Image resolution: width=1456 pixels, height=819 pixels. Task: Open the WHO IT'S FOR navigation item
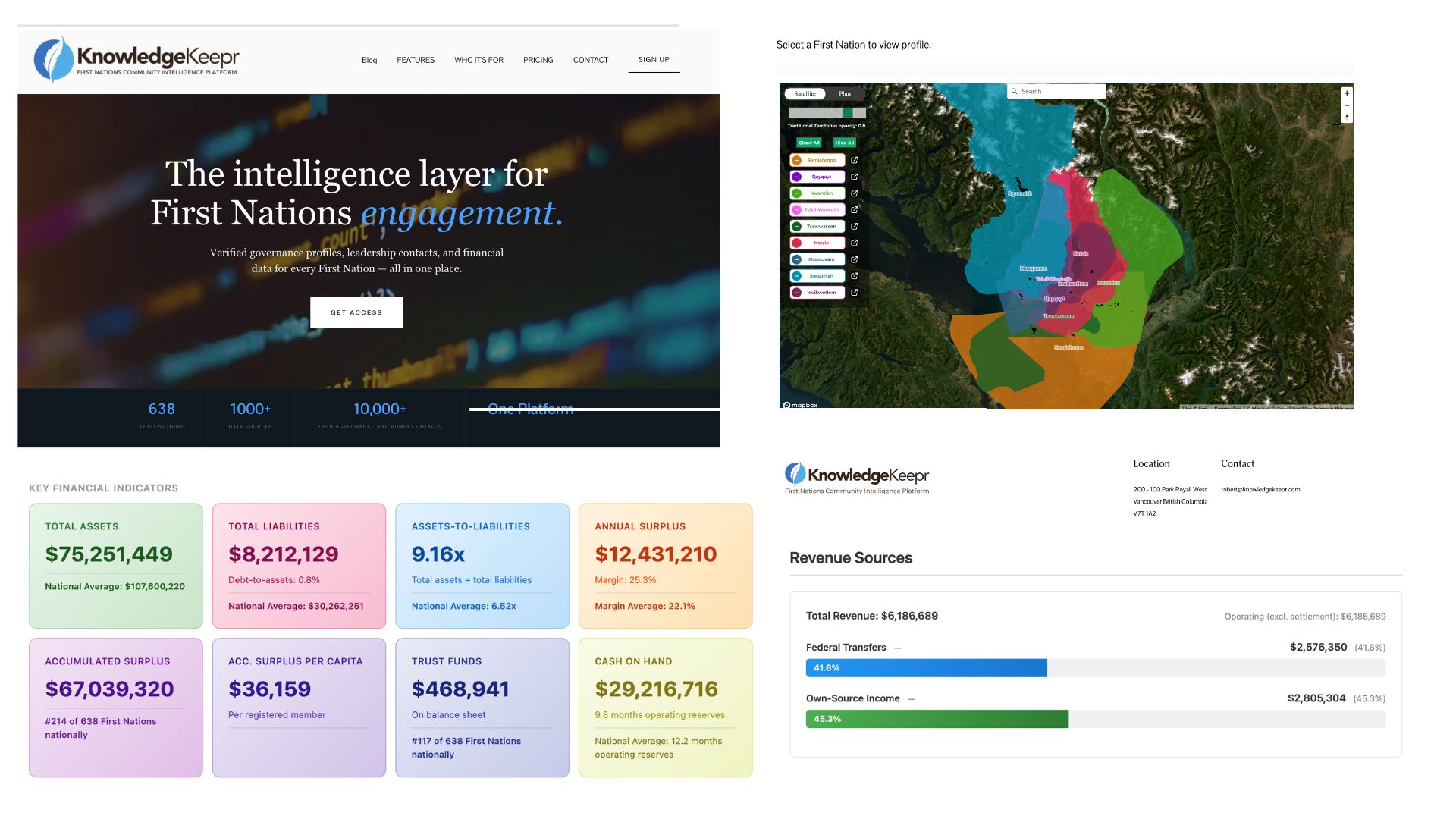pyautogui.click(x=479, y=60)
